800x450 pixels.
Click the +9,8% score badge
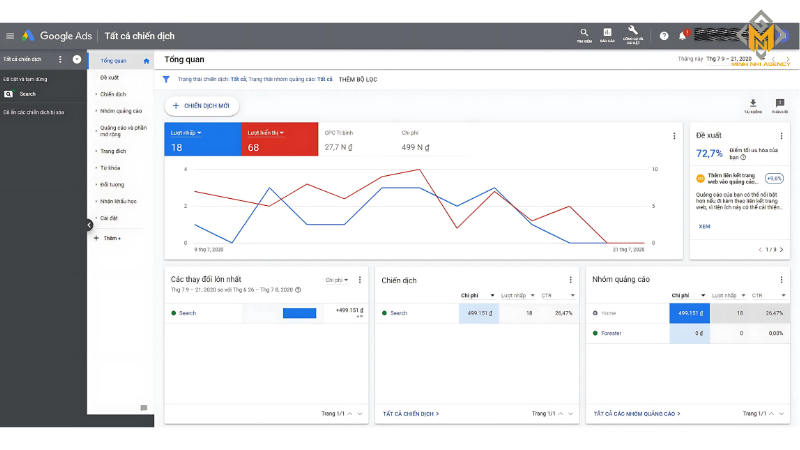pyautogui.click(x=774, y=179)
